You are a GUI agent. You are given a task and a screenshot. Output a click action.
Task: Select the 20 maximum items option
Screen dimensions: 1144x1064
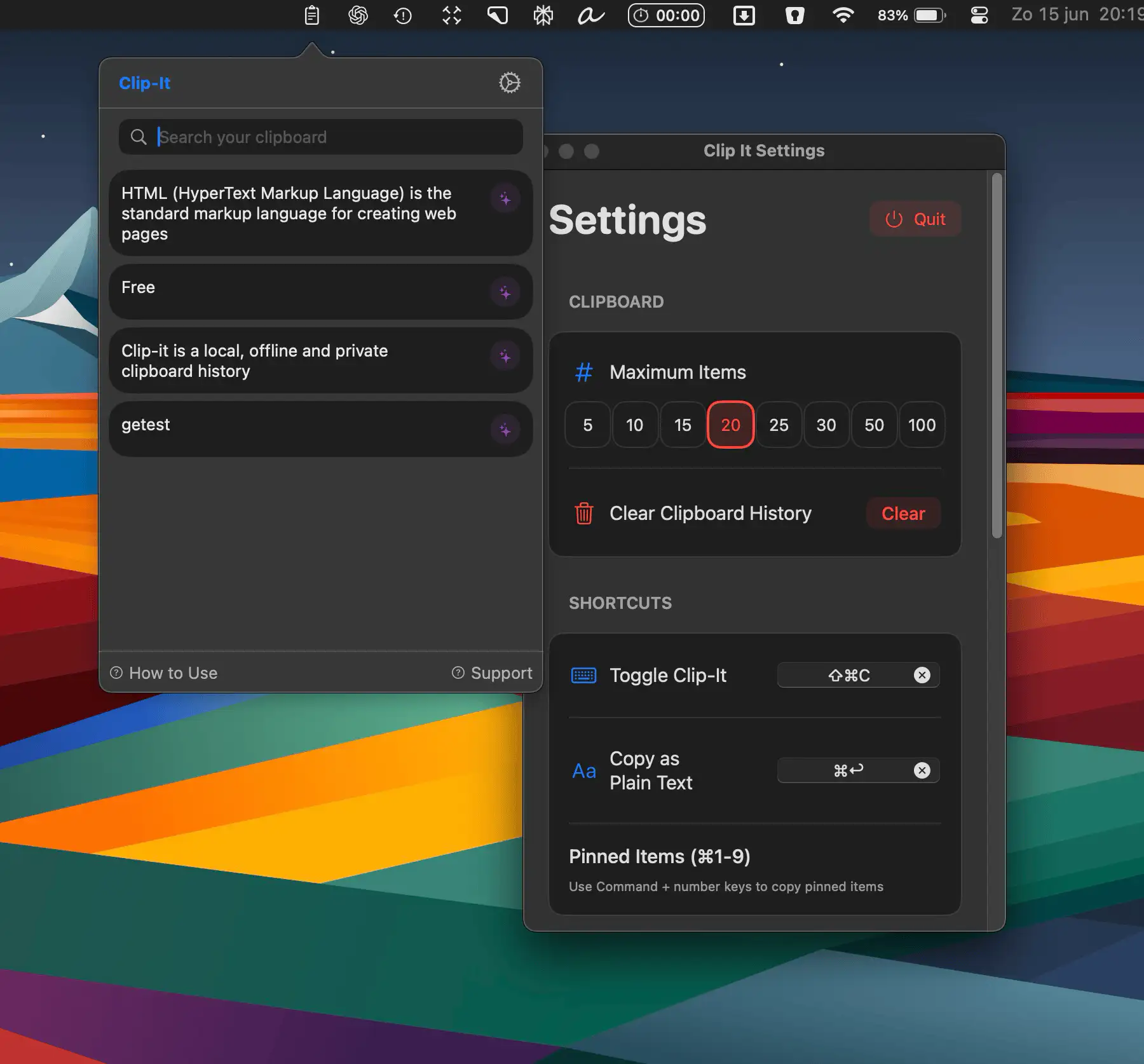[731, 425]
